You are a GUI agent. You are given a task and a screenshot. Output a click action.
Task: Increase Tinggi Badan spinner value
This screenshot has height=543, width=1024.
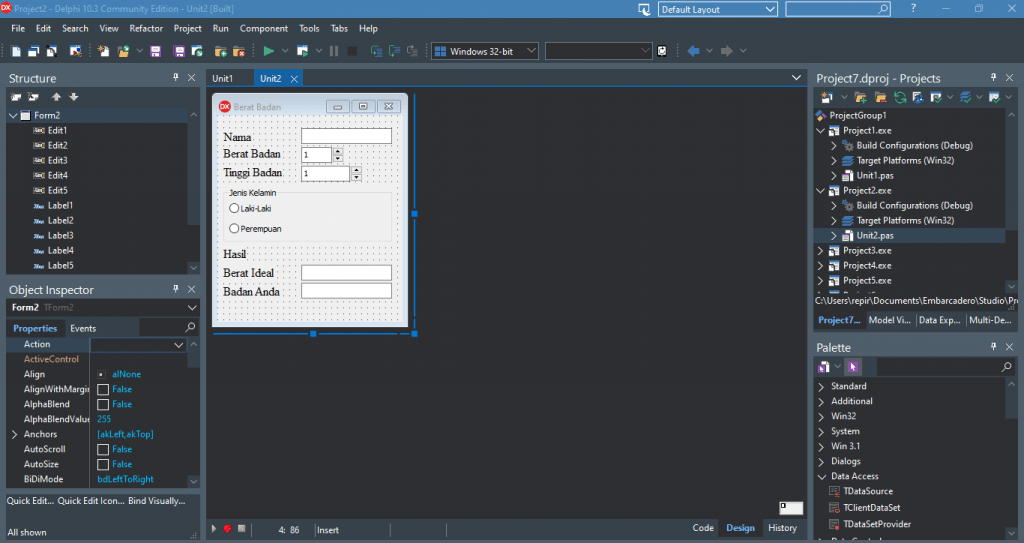pos(356,170)
